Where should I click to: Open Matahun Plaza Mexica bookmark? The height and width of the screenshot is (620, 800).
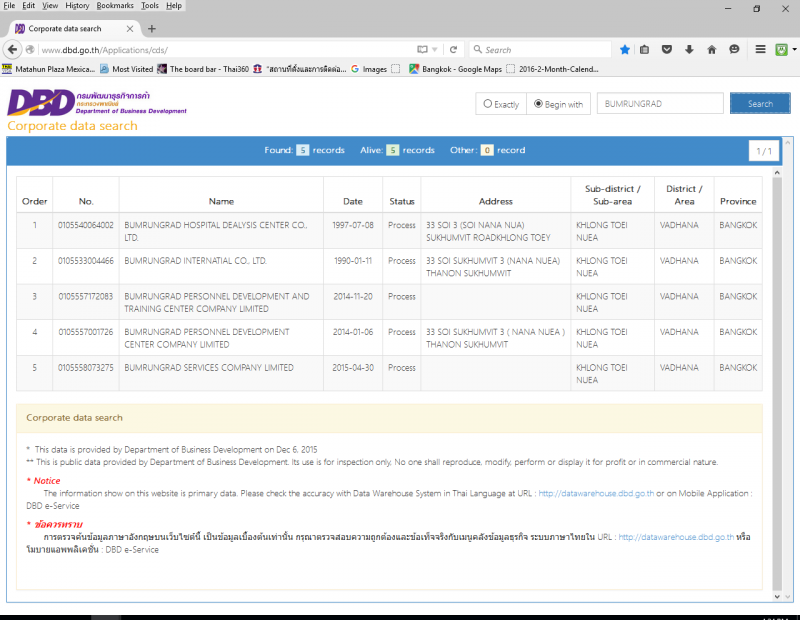(x=49, y=69)
